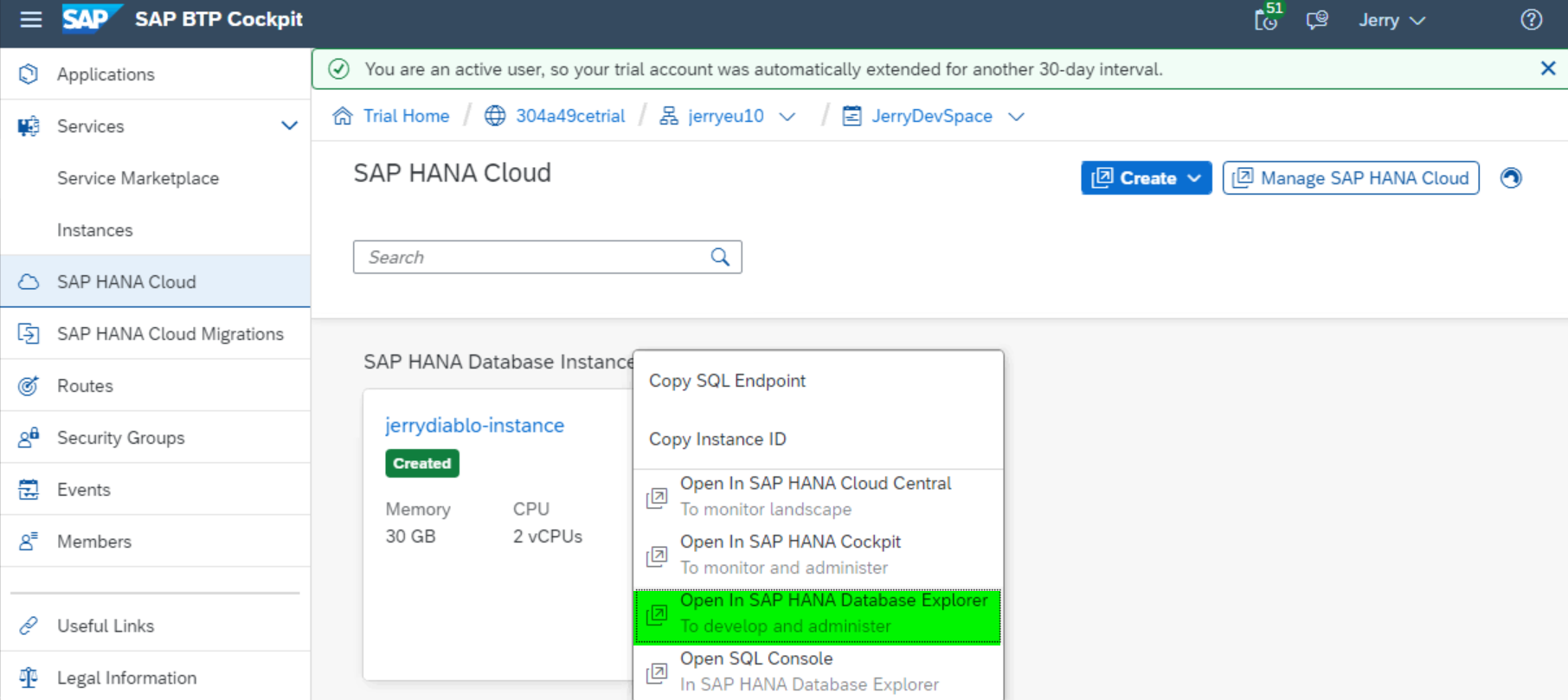Open the hamburger navigation menu
Image resolution: width=1568 pixels, height=700 pixels.
[30, 19]
